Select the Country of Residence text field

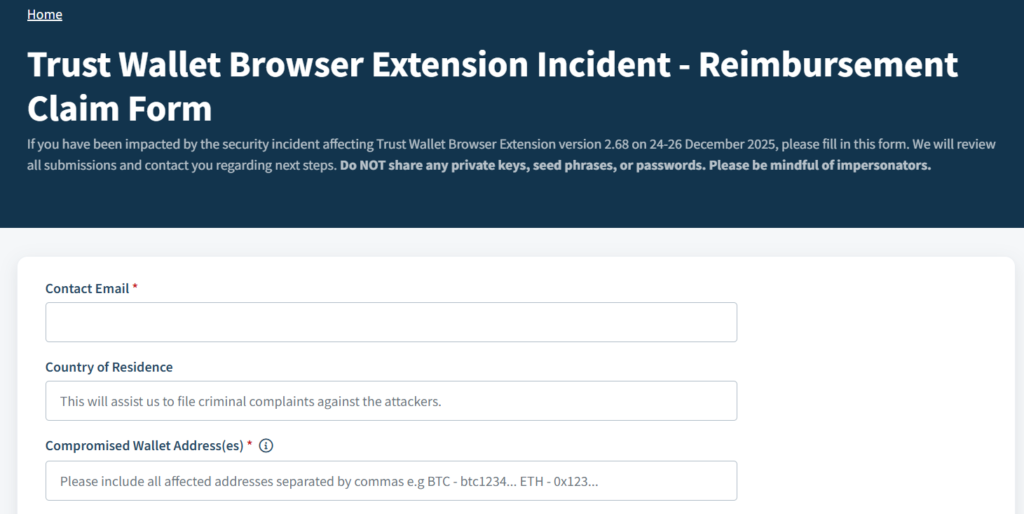point(391,400)
